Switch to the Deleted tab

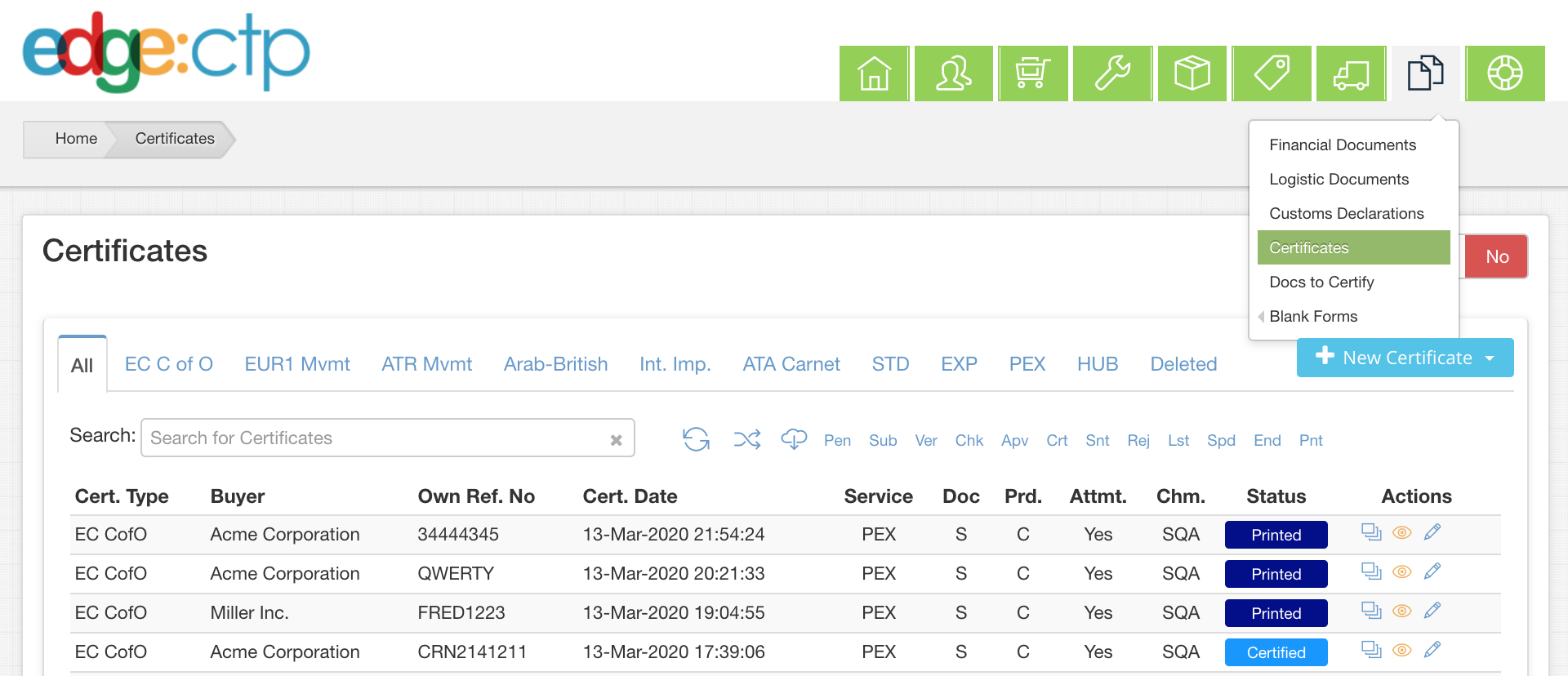click(x=1183, y=364)
